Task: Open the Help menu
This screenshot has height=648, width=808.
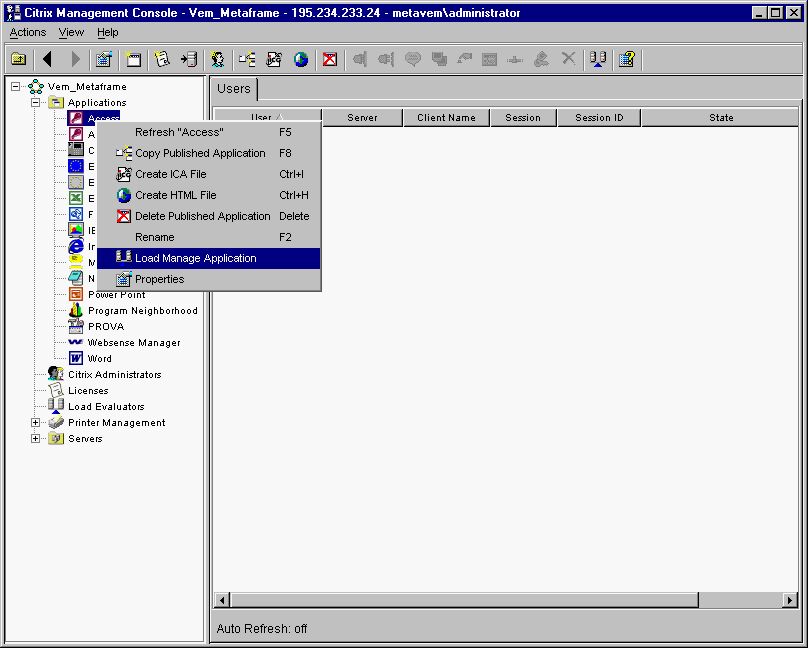Action: pyautogui.click(x=108, y=32)
